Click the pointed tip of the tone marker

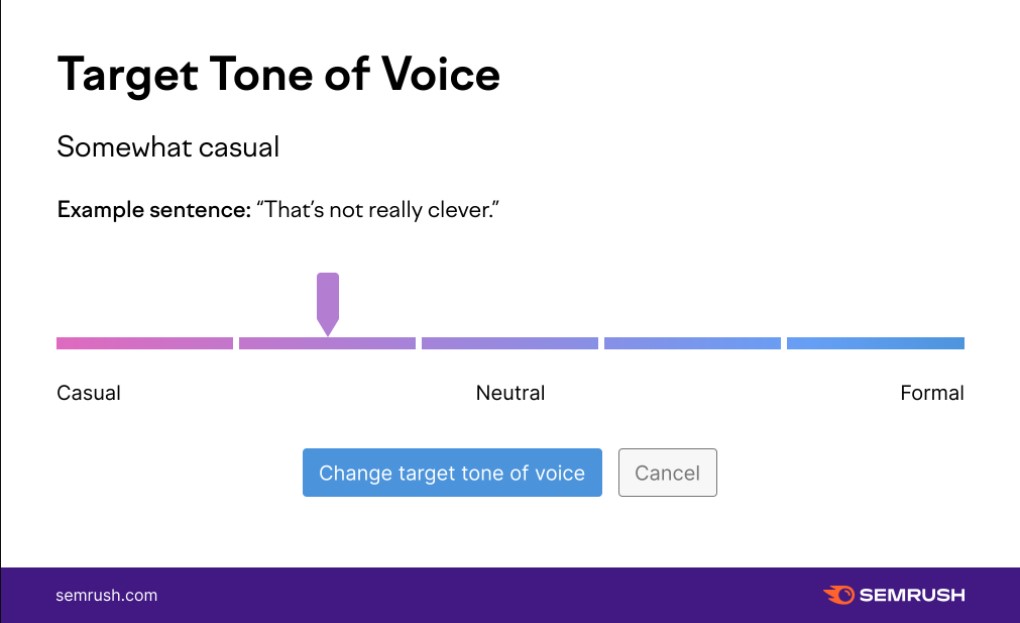coord(328,330)
